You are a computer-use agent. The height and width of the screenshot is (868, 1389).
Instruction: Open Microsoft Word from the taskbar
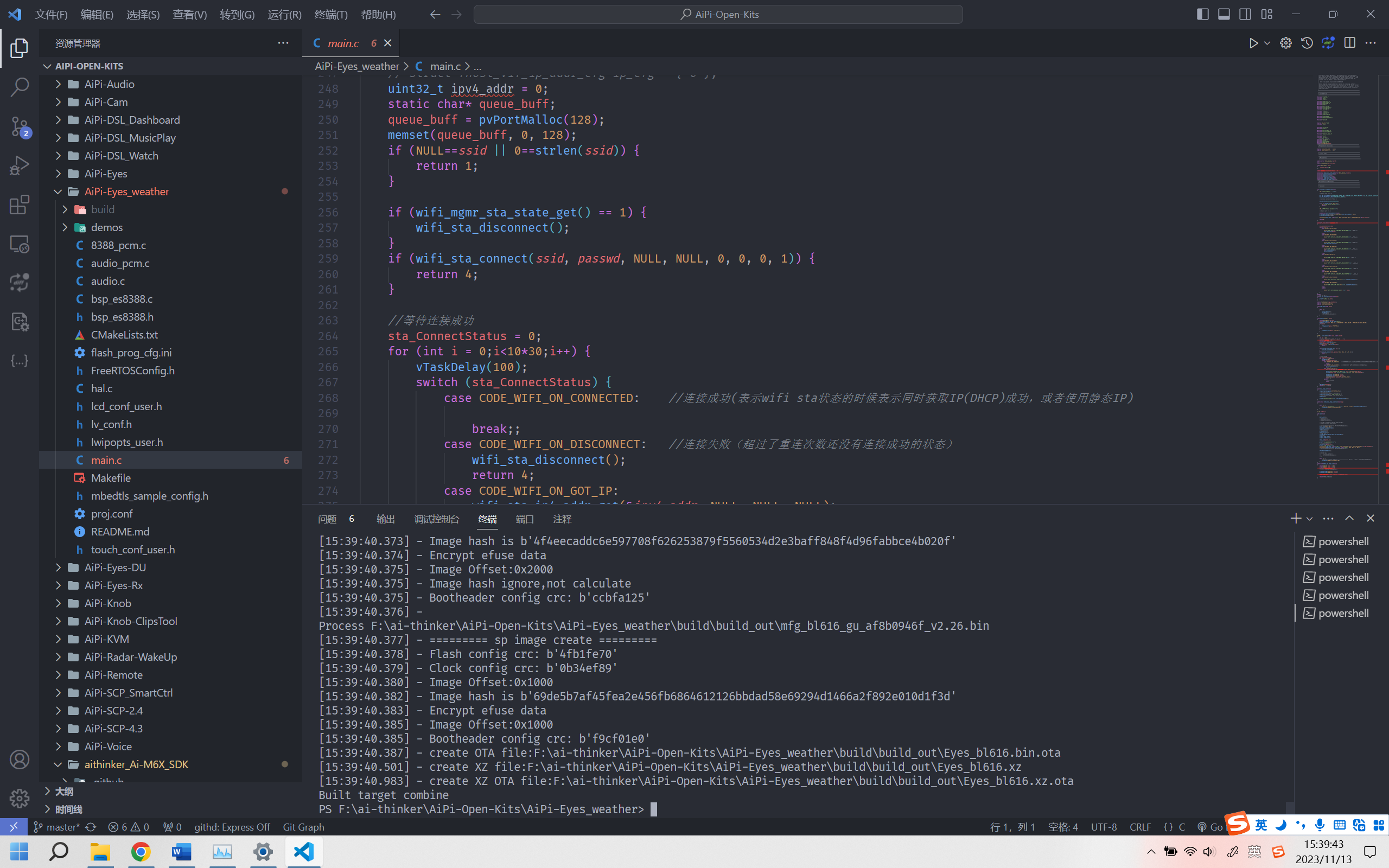[x=181, y=851]
